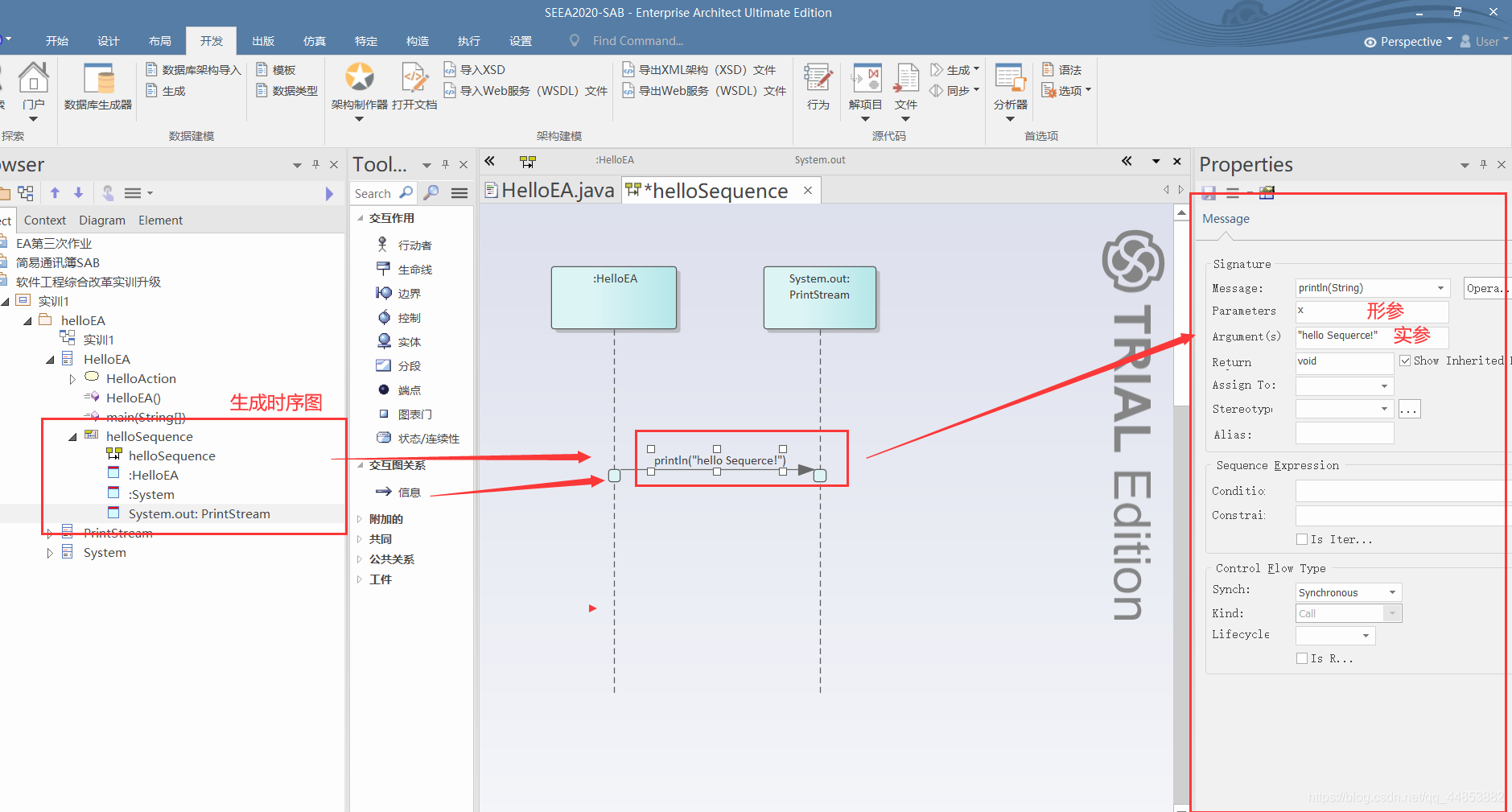
Task: Click the Argument(s) input field
Action: pos(1371,336)
